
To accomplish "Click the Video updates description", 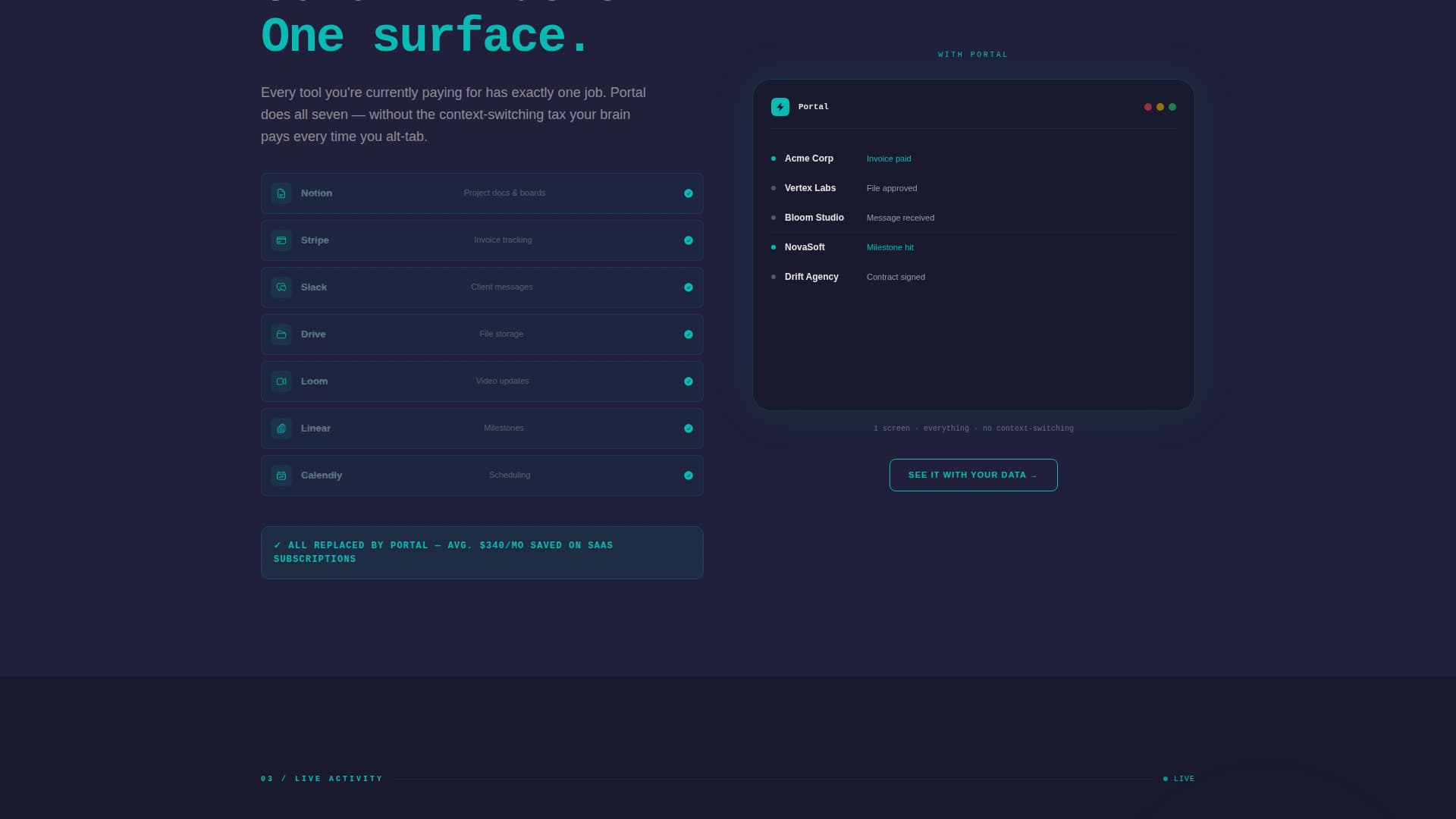I will (x=503, y=381).
